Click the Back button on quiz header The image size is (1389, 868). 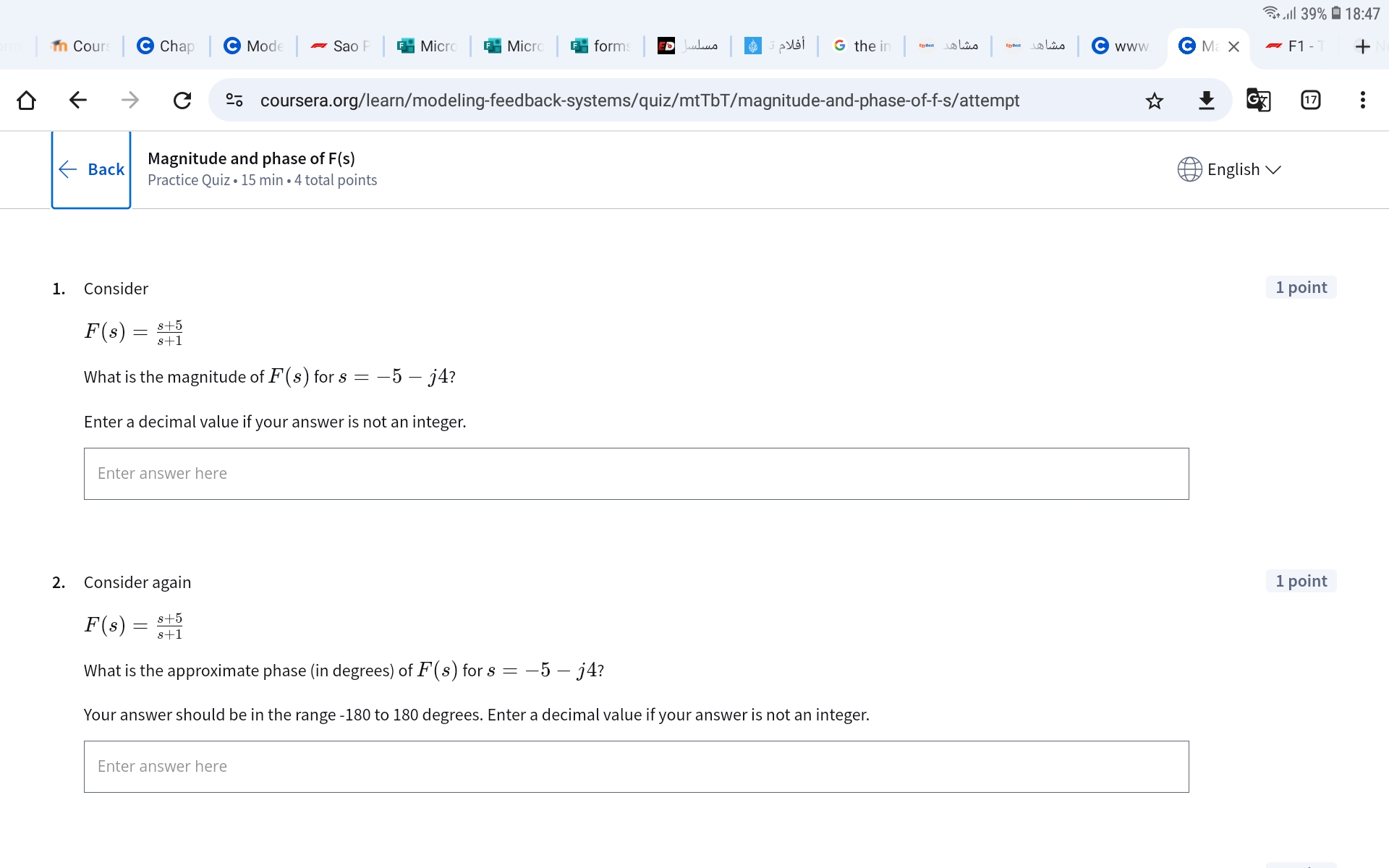point(91,169)
